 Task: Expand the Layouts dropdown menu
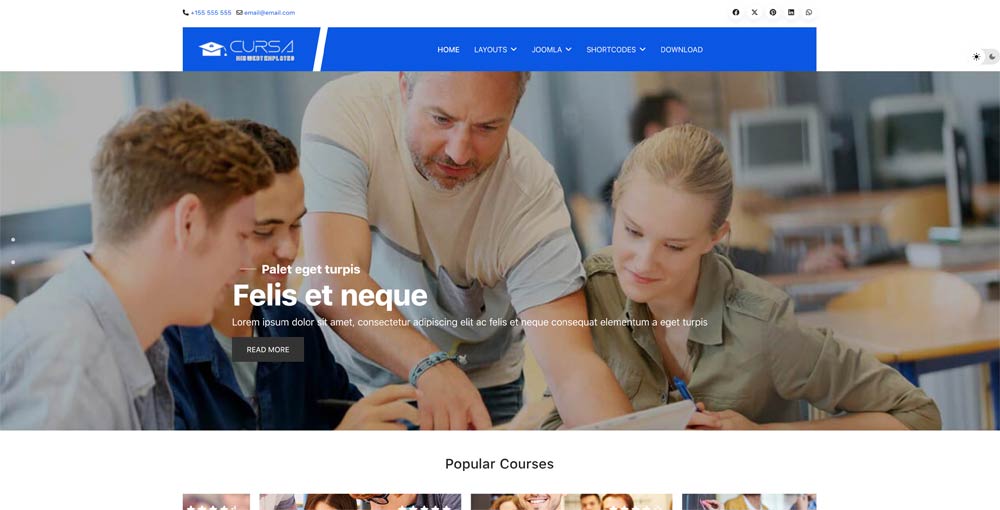[x=495, y=50]
